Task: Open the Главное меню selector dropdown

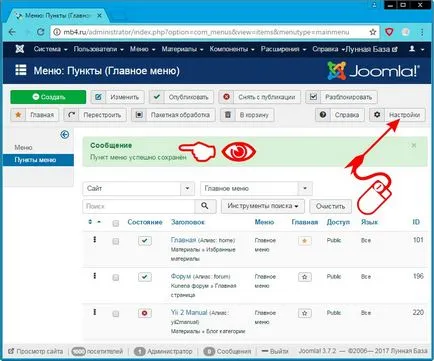Action: point(256,189)
